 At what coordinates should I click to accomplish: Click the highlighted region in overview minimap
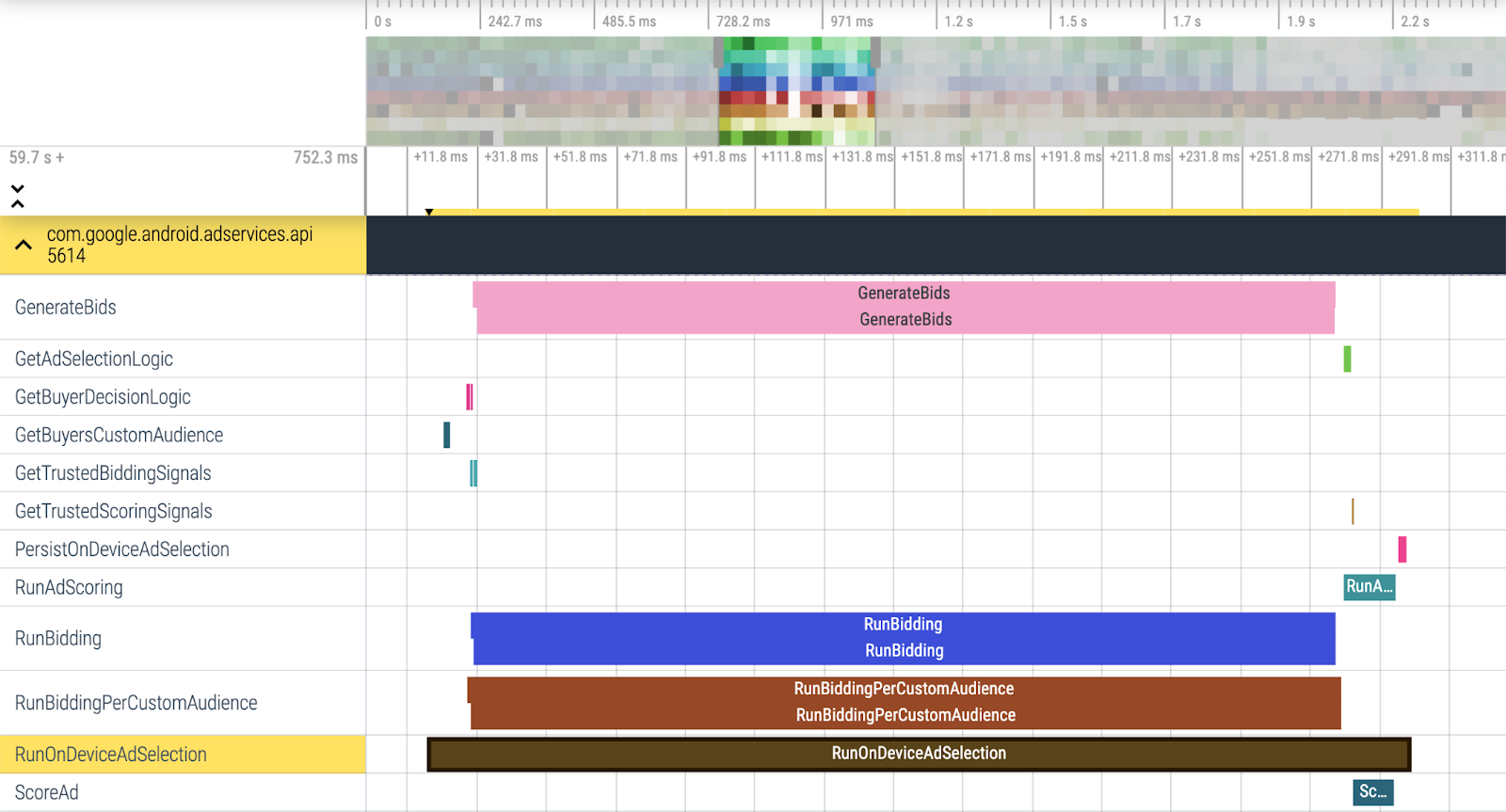click(796, 91)
